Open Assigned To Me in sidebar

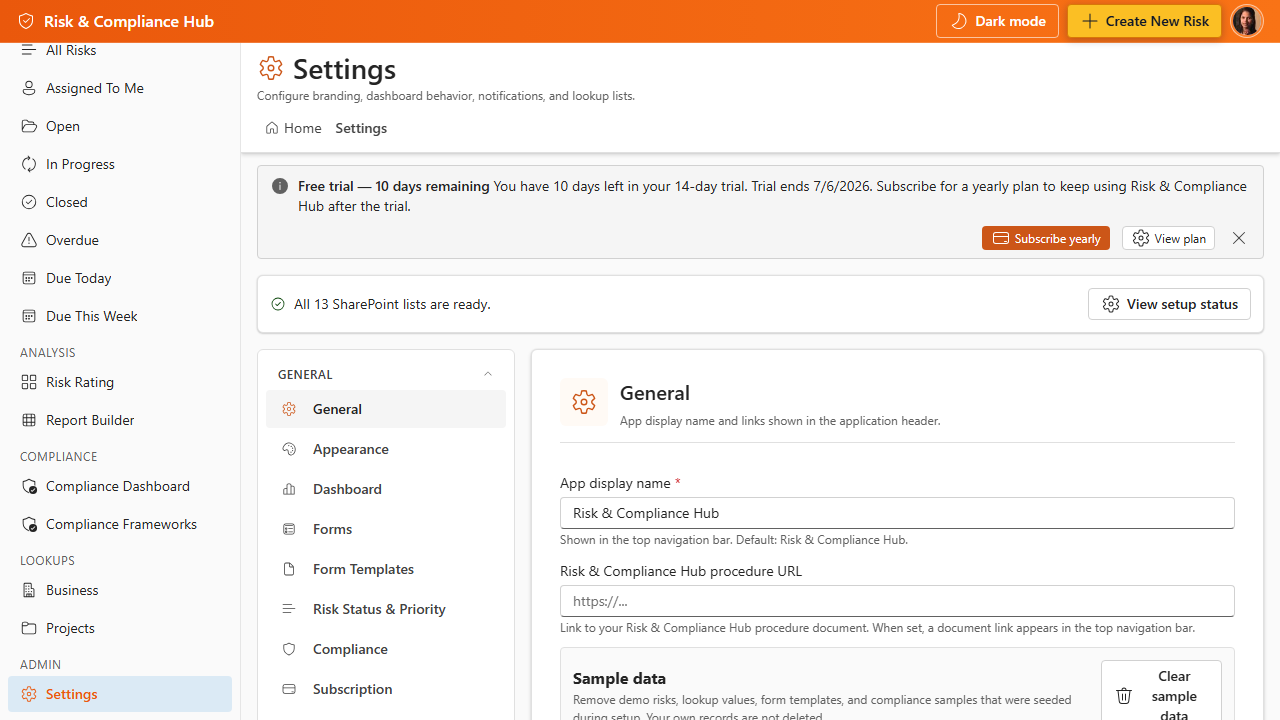click(x=120, y=88)
